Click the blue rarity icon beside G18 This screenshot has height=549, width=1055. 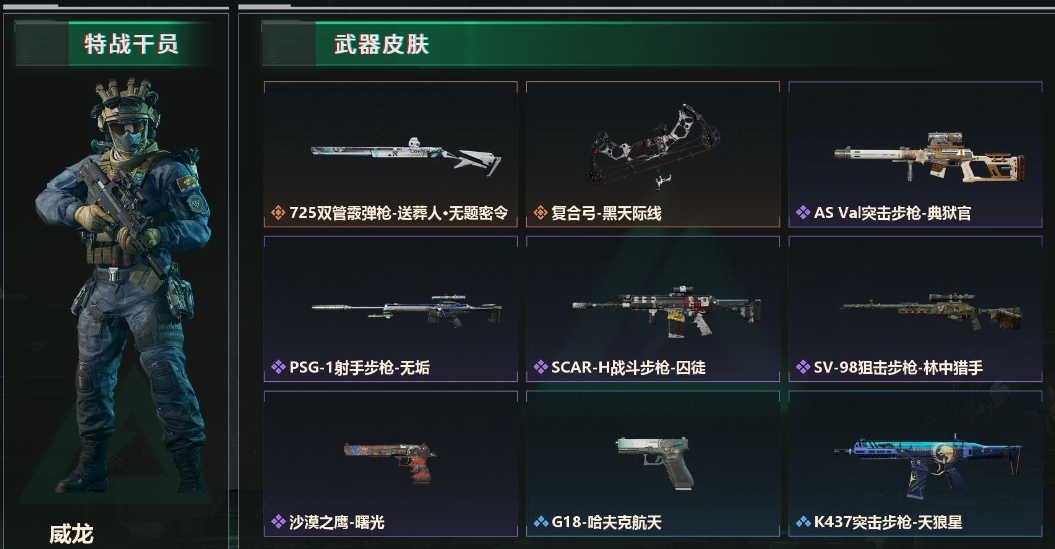[x=540, y=522]
